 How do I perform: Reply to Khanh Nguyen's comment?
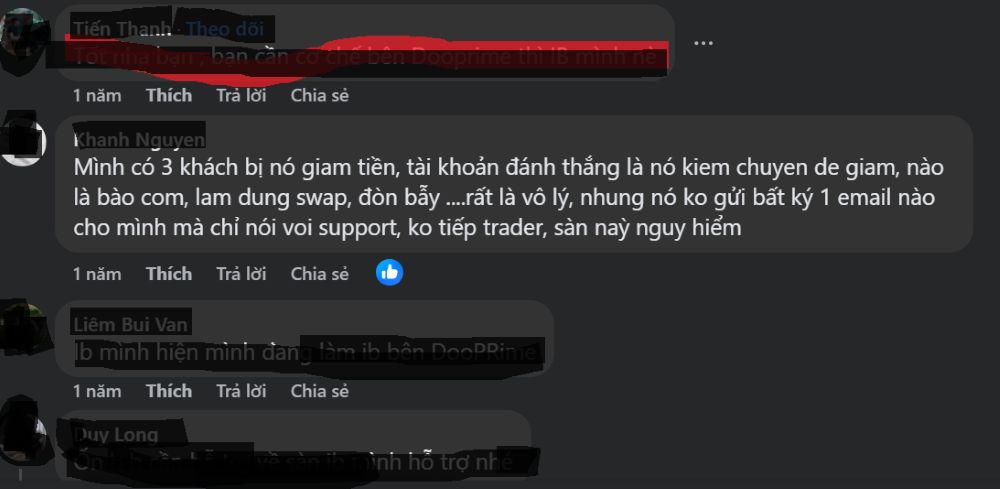(241, 274)
